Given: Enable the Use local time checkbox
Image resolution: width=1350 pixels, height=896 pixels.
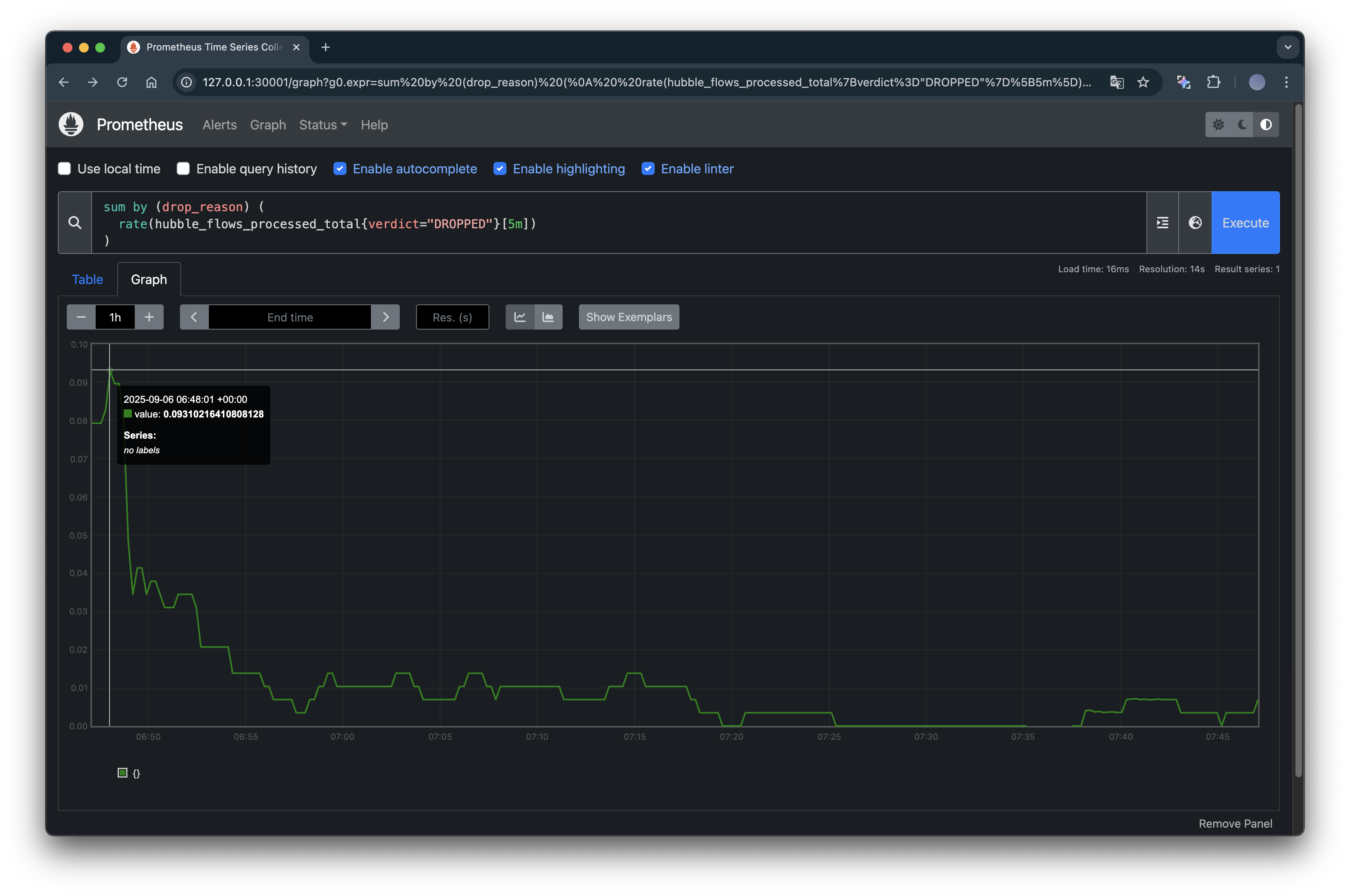Looking at the screenshot, I should [x=65, y=168].
